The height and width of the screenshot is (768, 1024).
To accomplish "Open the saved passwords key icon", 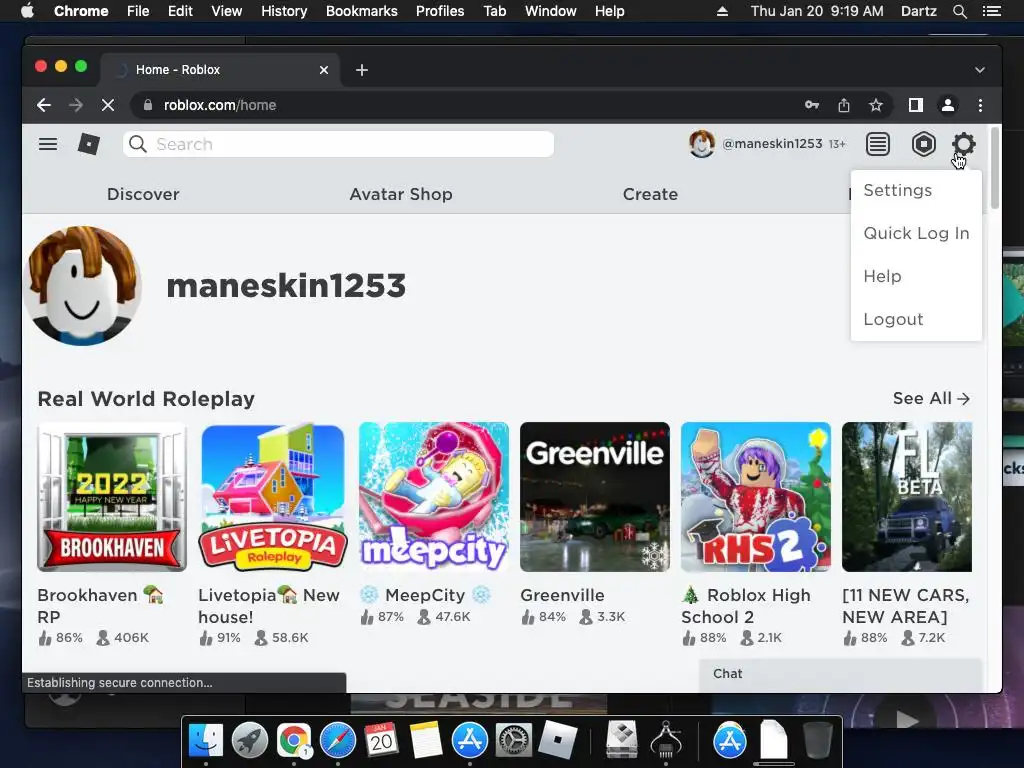I will [x=812, y=105].
